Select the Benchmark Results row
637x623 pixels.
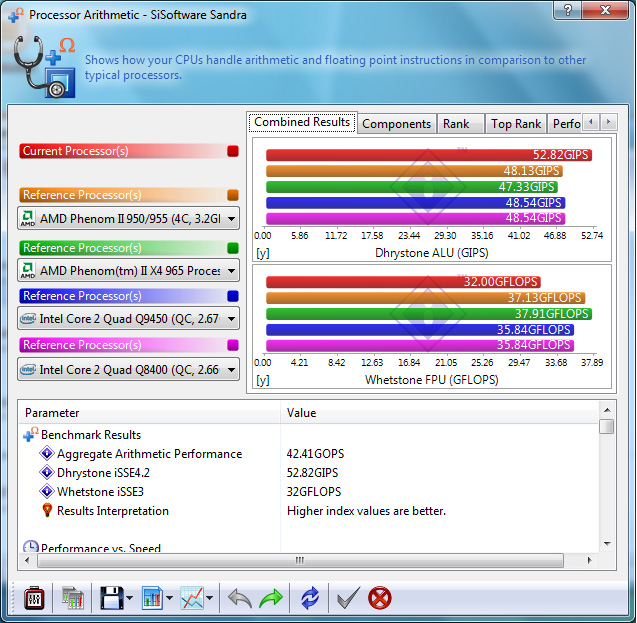tap(308, 435)
